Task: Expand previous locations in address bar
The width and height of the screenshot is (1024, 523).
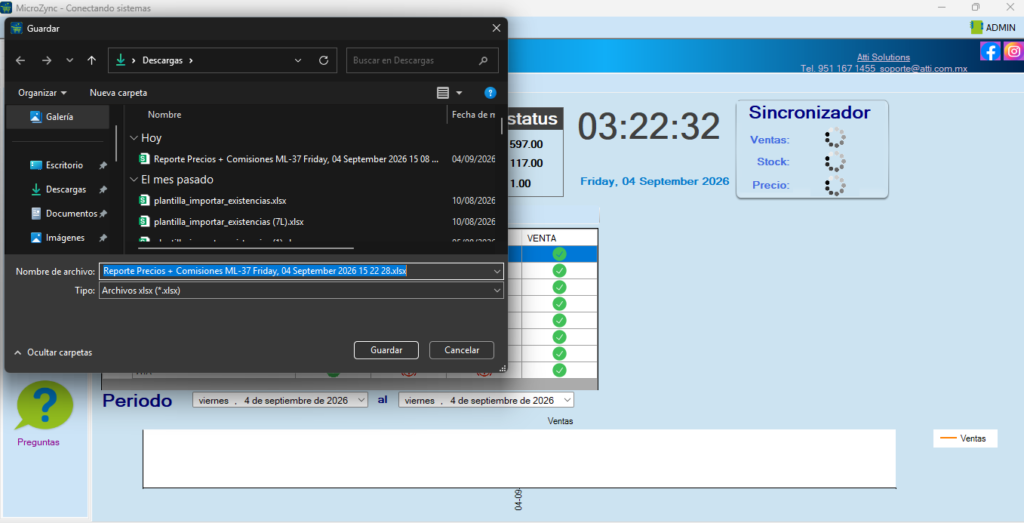Action: tap(298, 60)
